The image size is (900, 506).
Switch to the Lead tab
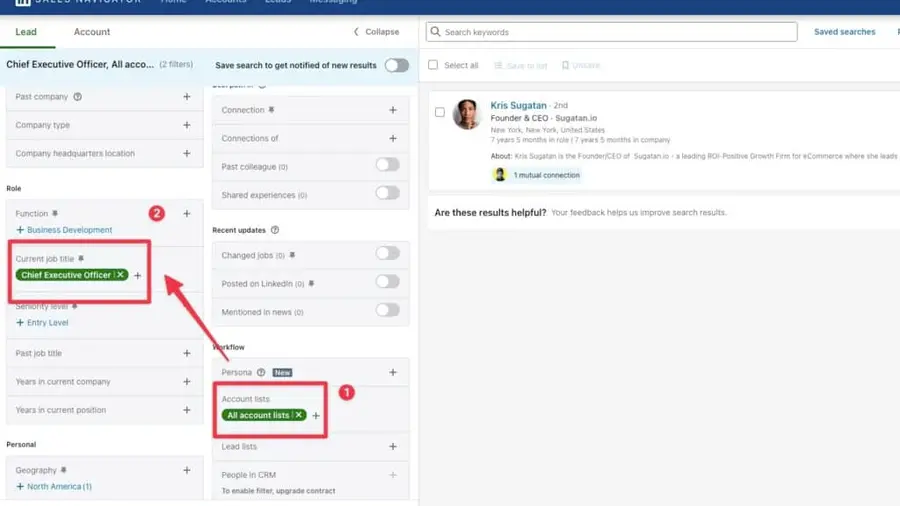(26, 32)
